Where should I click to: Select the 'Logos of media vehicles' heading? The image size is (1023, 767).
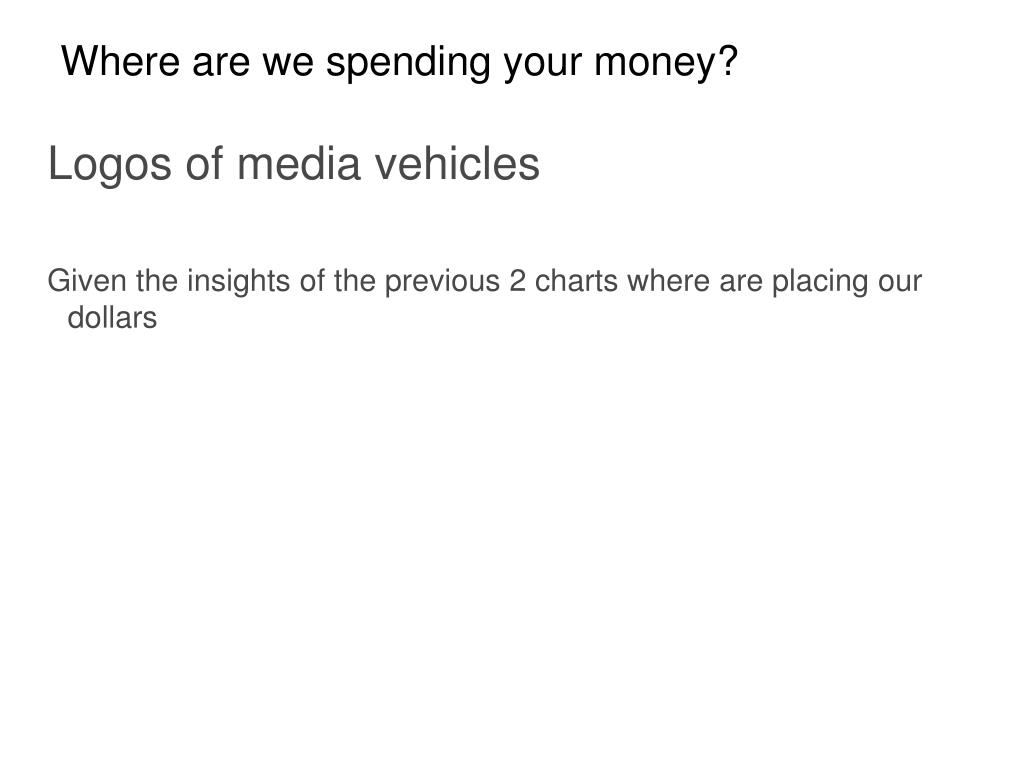[x=294, y=164]
